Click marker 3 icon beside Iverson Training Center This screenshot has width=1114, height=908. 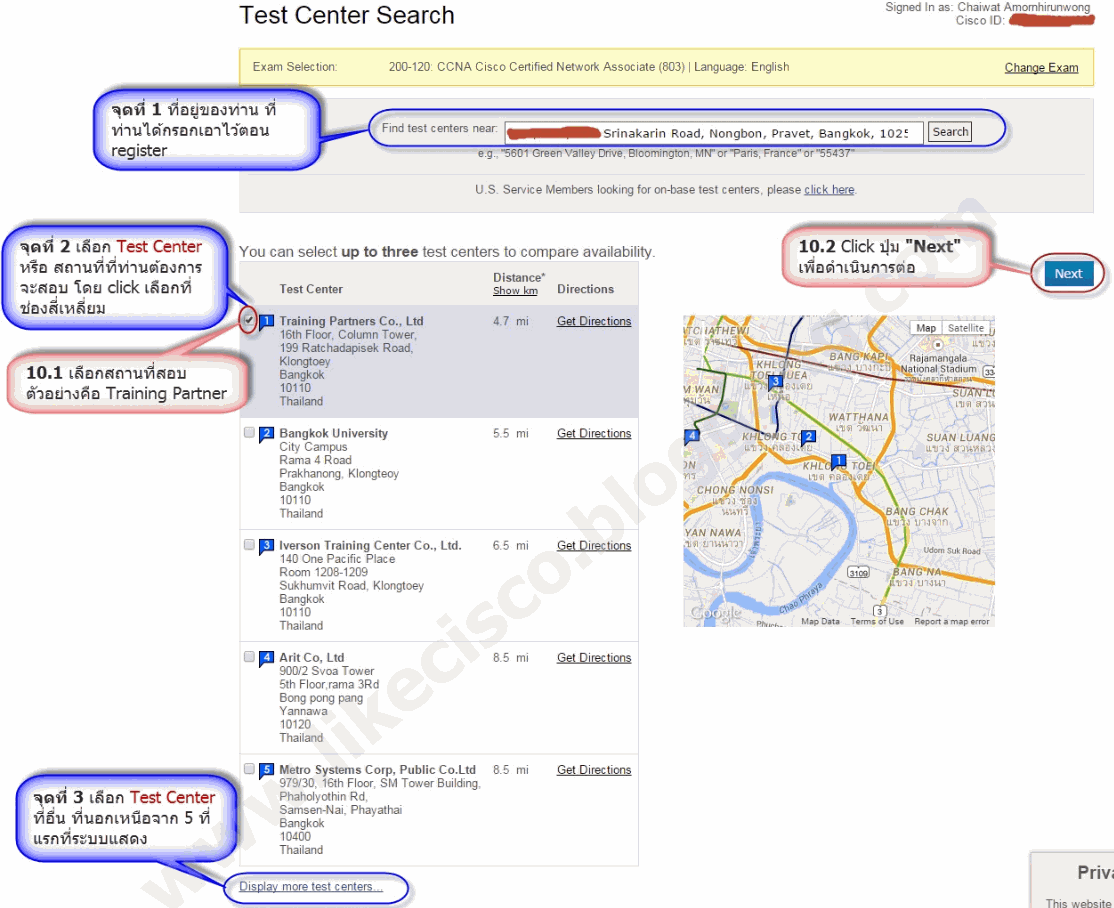click(x=266, y=546)
